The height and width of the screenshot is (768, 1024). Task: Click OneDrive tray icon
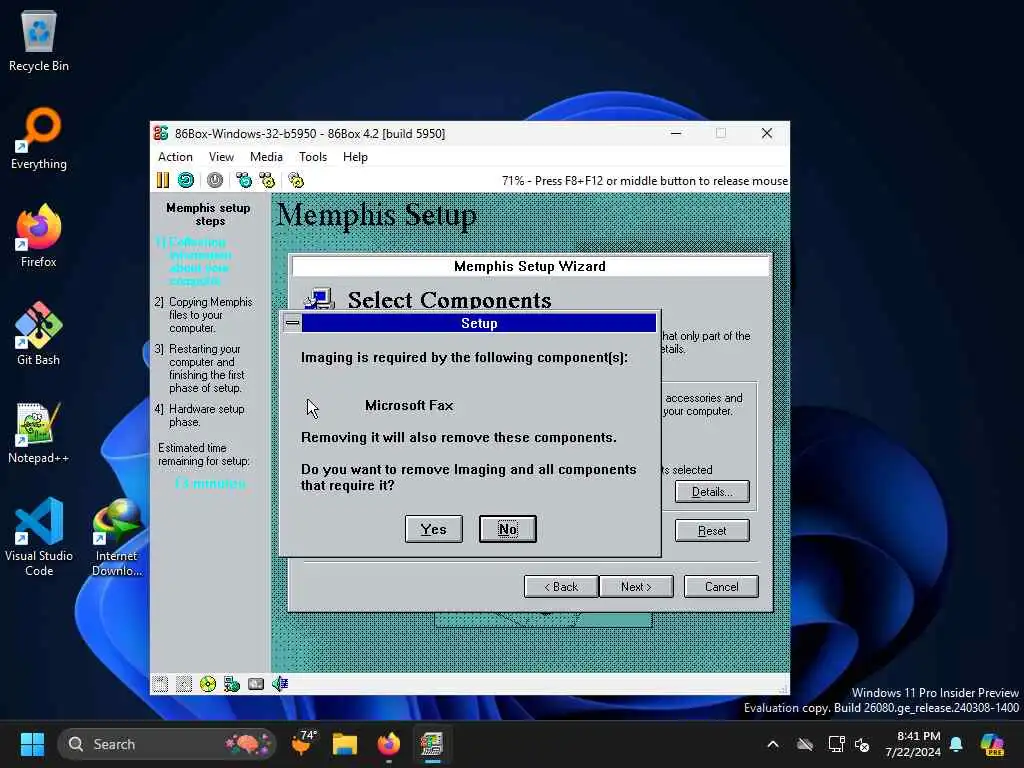point(805,744)
